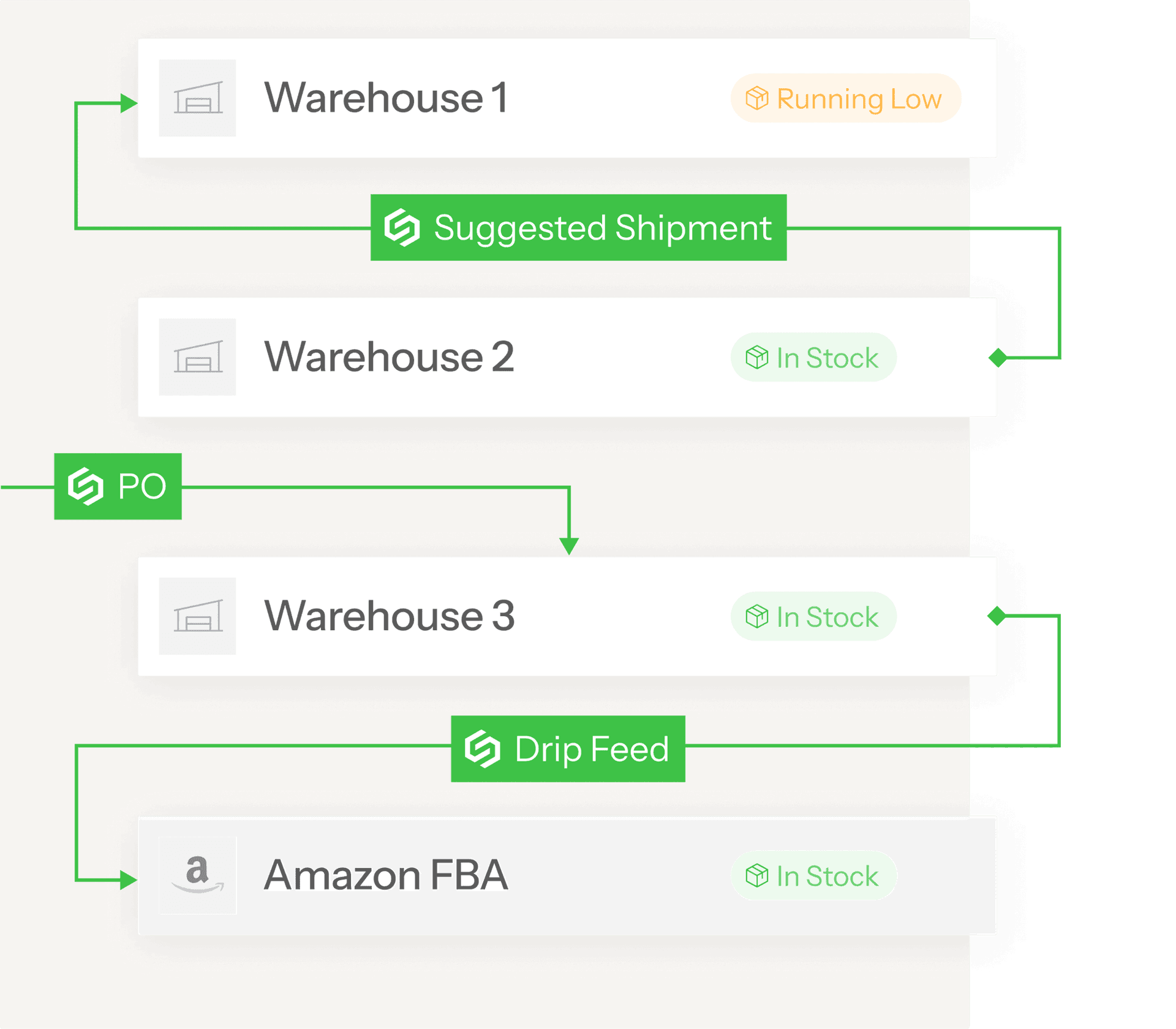Select the Amazon FBA title text
The image size is (1176, 1029).
(386, 875)
